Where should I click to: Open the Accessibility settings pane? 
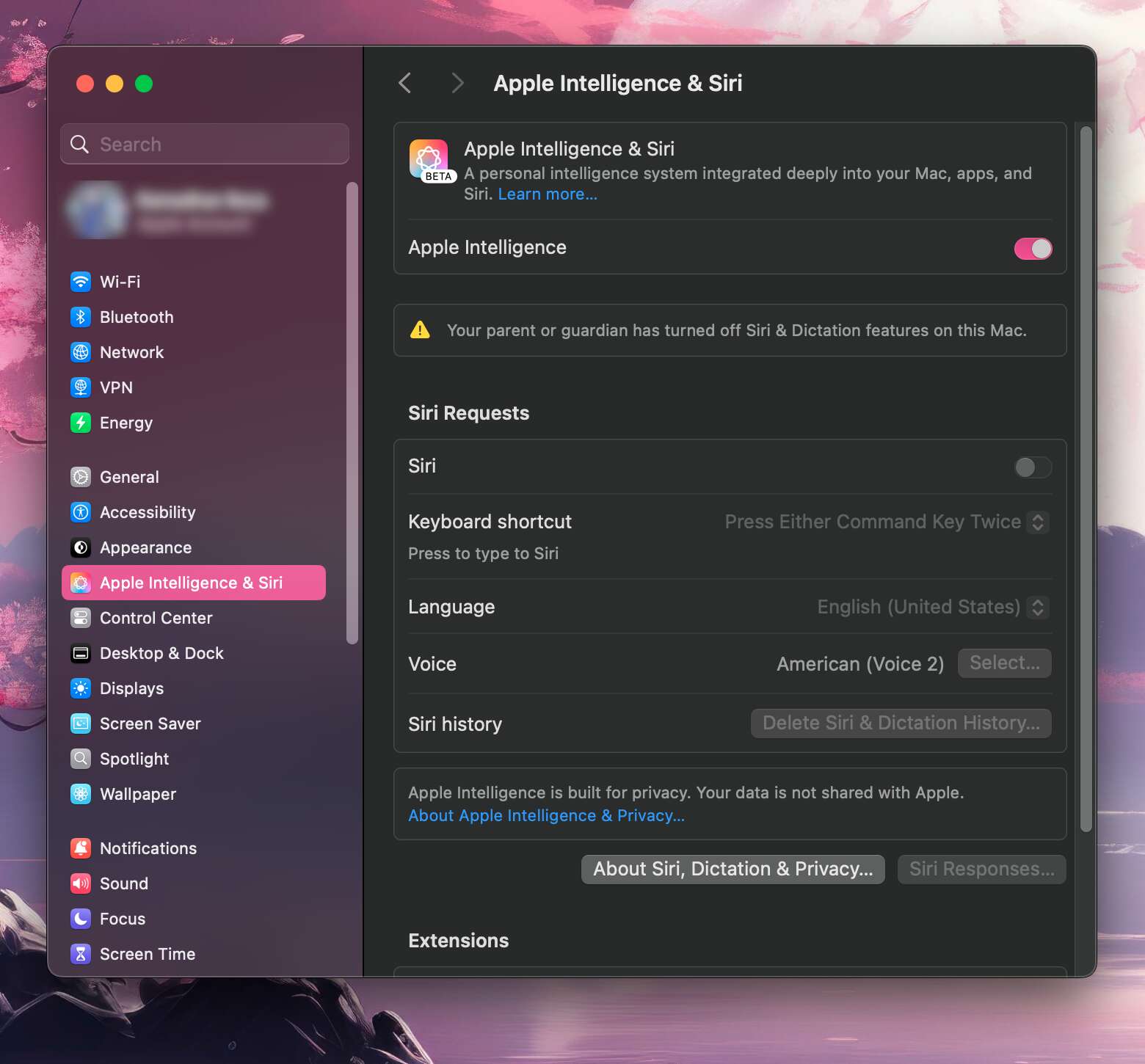click(x=194, y=512)
